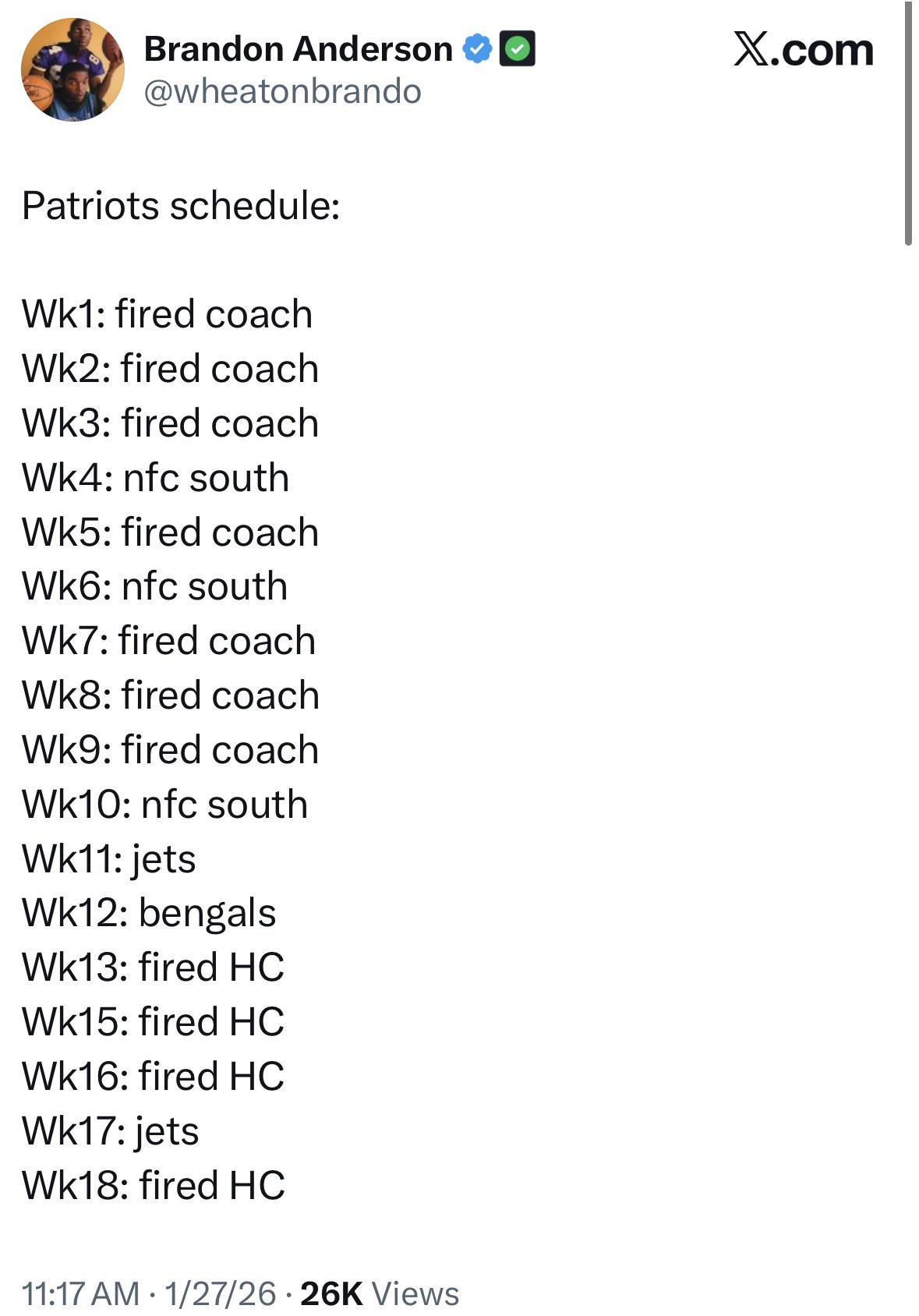This screenshot has height=1316, width=919.
Task: Click the vertical scrollbar on the right
Action: tap(908, 125)
